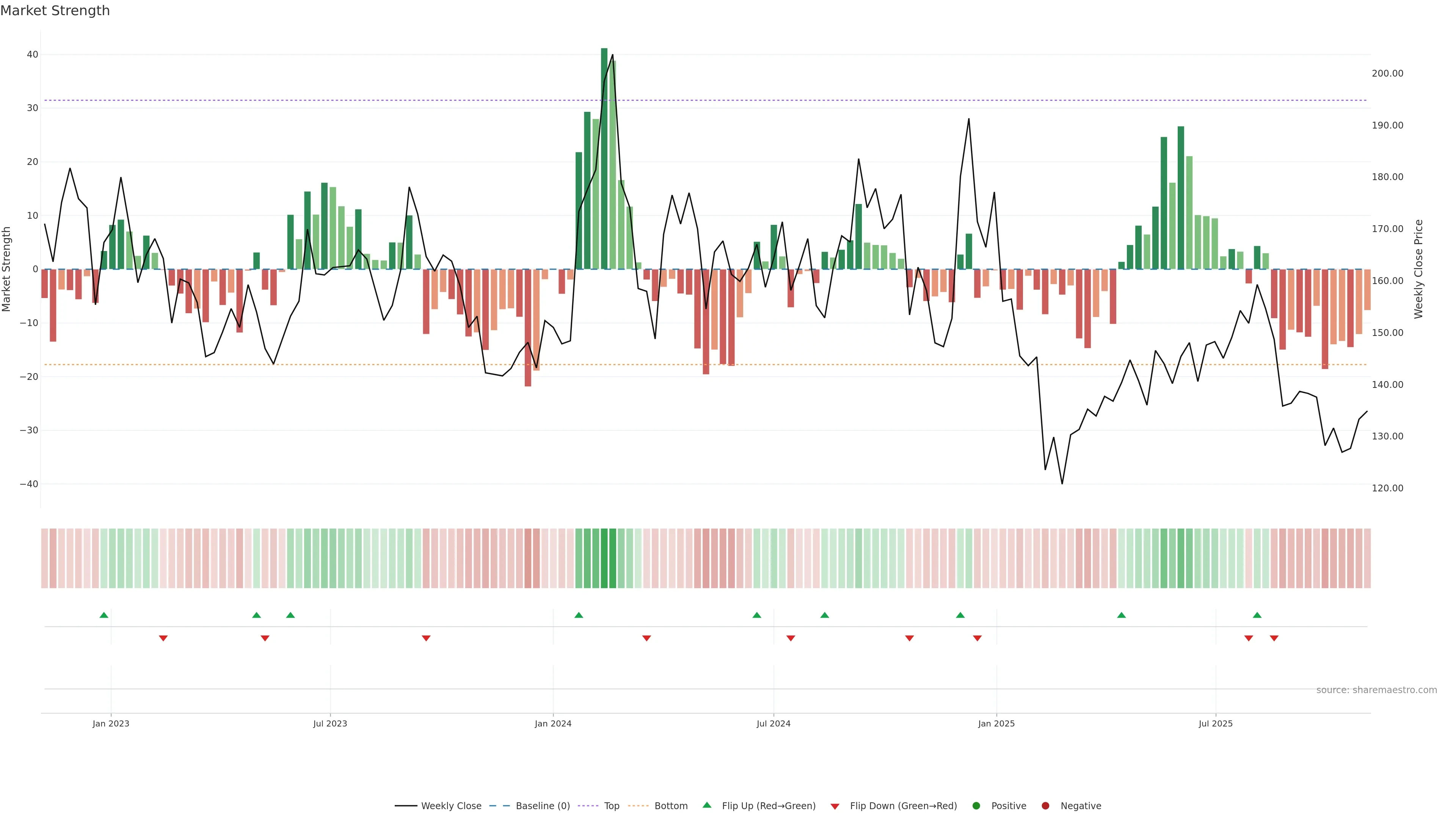Click the first red flip-down triangle after Jan 2023
This screenshot has height=819, width=1456.
pos(163,638)
